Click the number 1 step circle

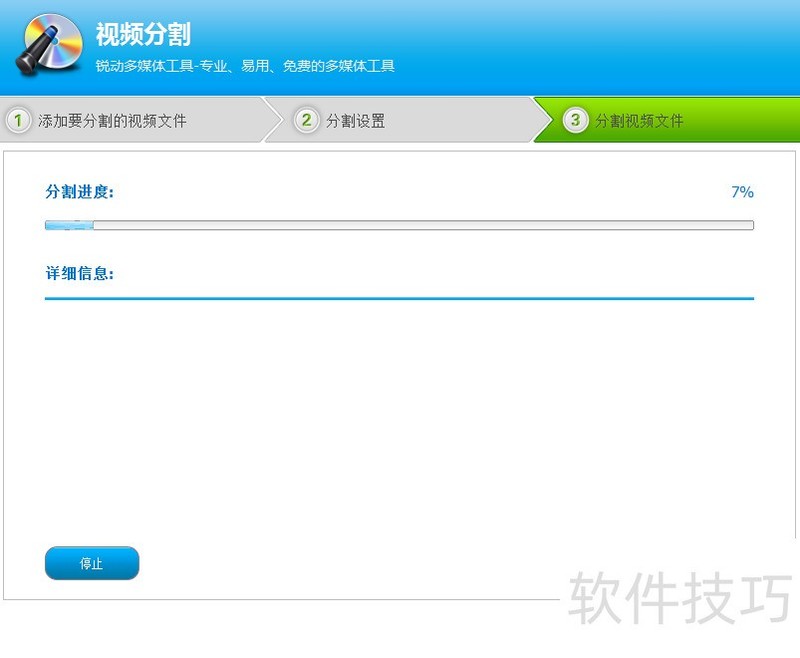point(18,120)
